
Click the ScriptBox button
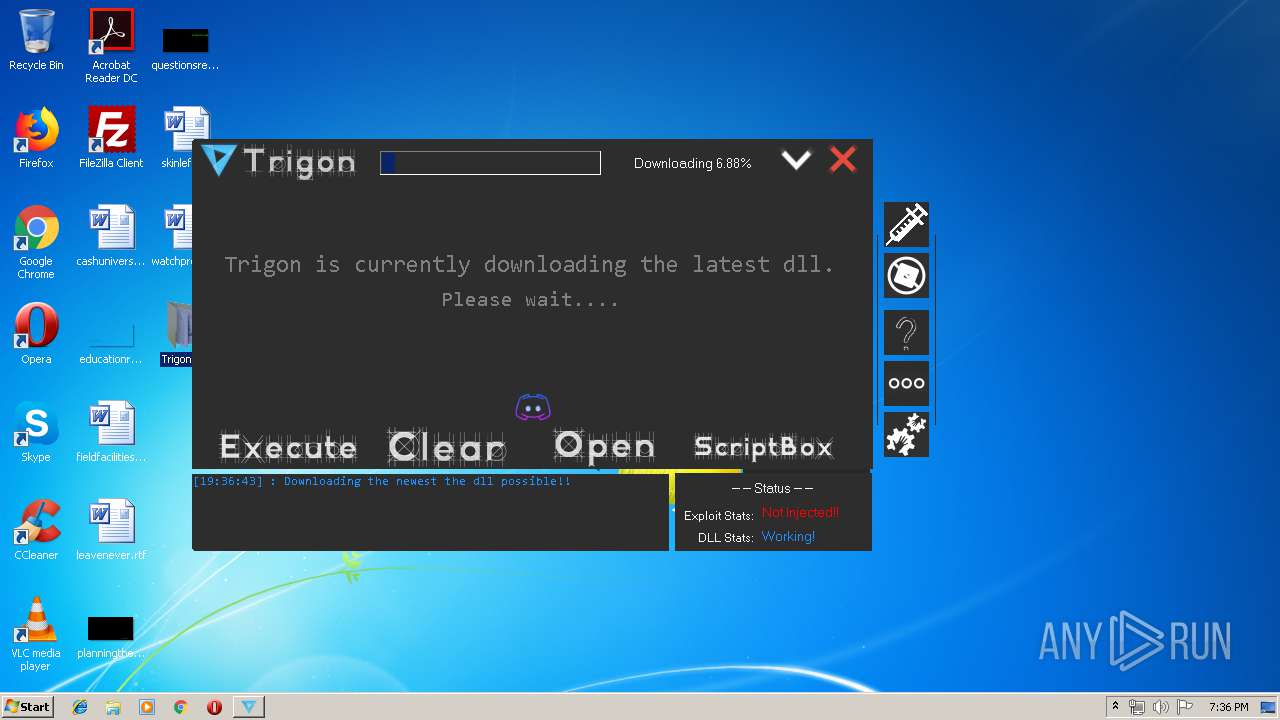(x=763, y=447)
